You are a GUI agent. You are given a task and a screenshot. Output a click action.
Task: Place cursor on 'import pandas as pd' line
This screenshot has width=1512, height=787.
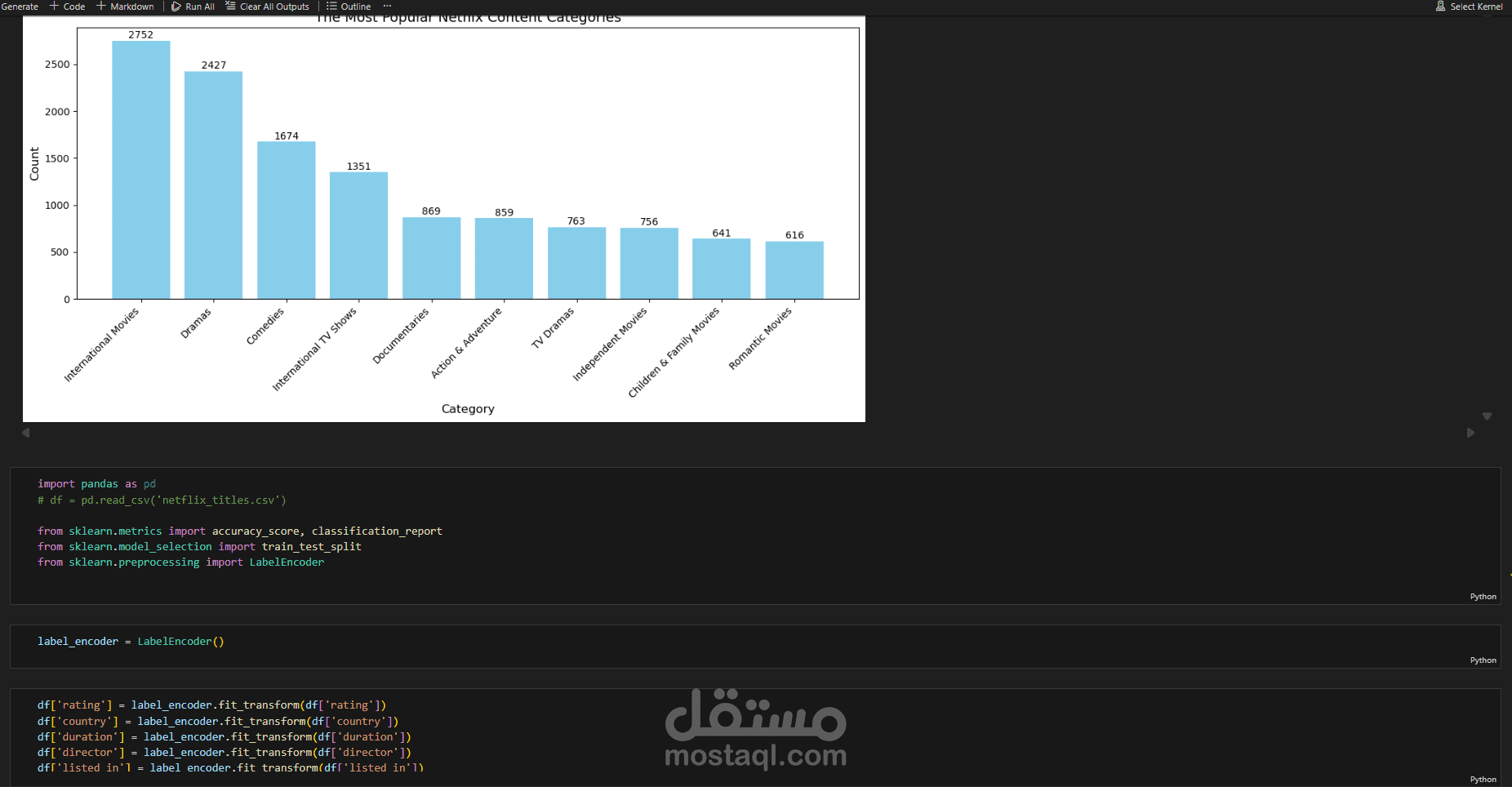(96, 484)
